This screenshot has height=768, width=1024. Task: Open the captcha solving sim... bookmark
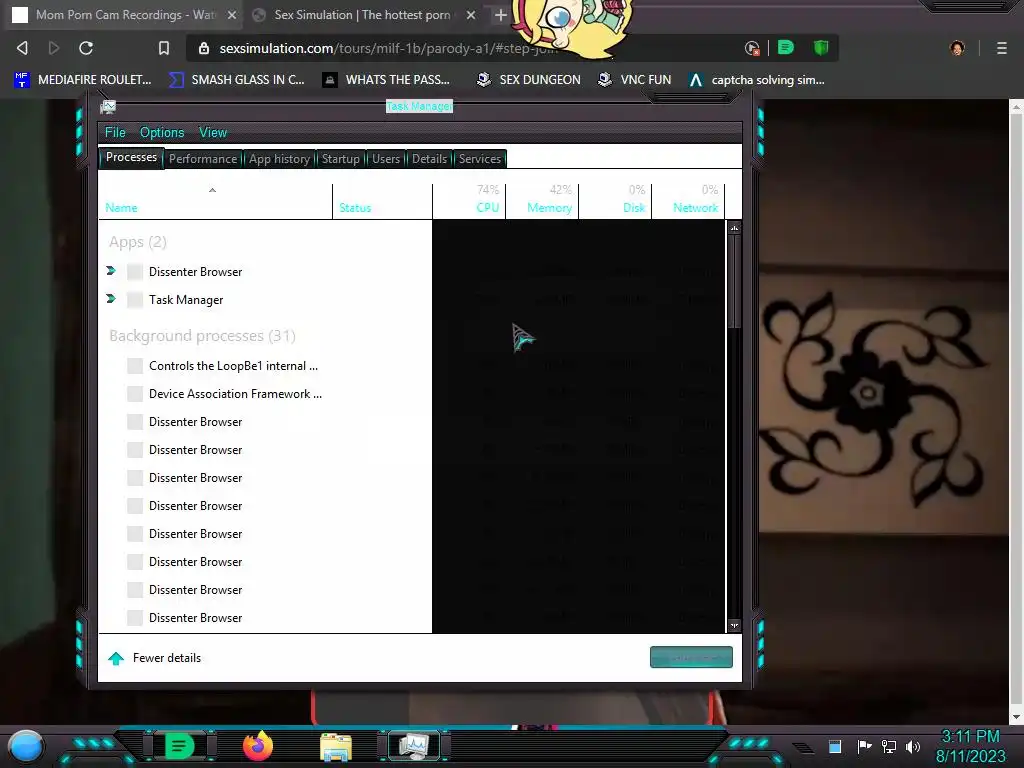[x=757, y=80]
